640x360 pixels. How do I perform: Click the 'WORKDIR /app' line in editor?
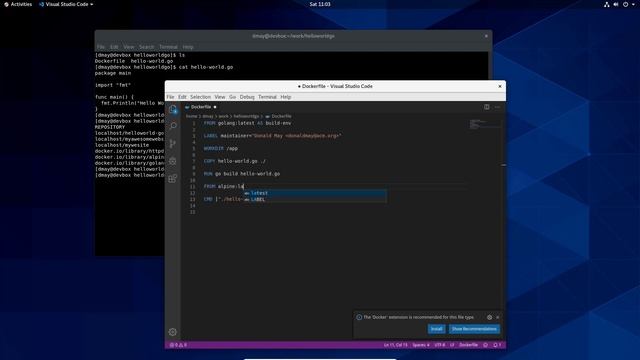220,148
